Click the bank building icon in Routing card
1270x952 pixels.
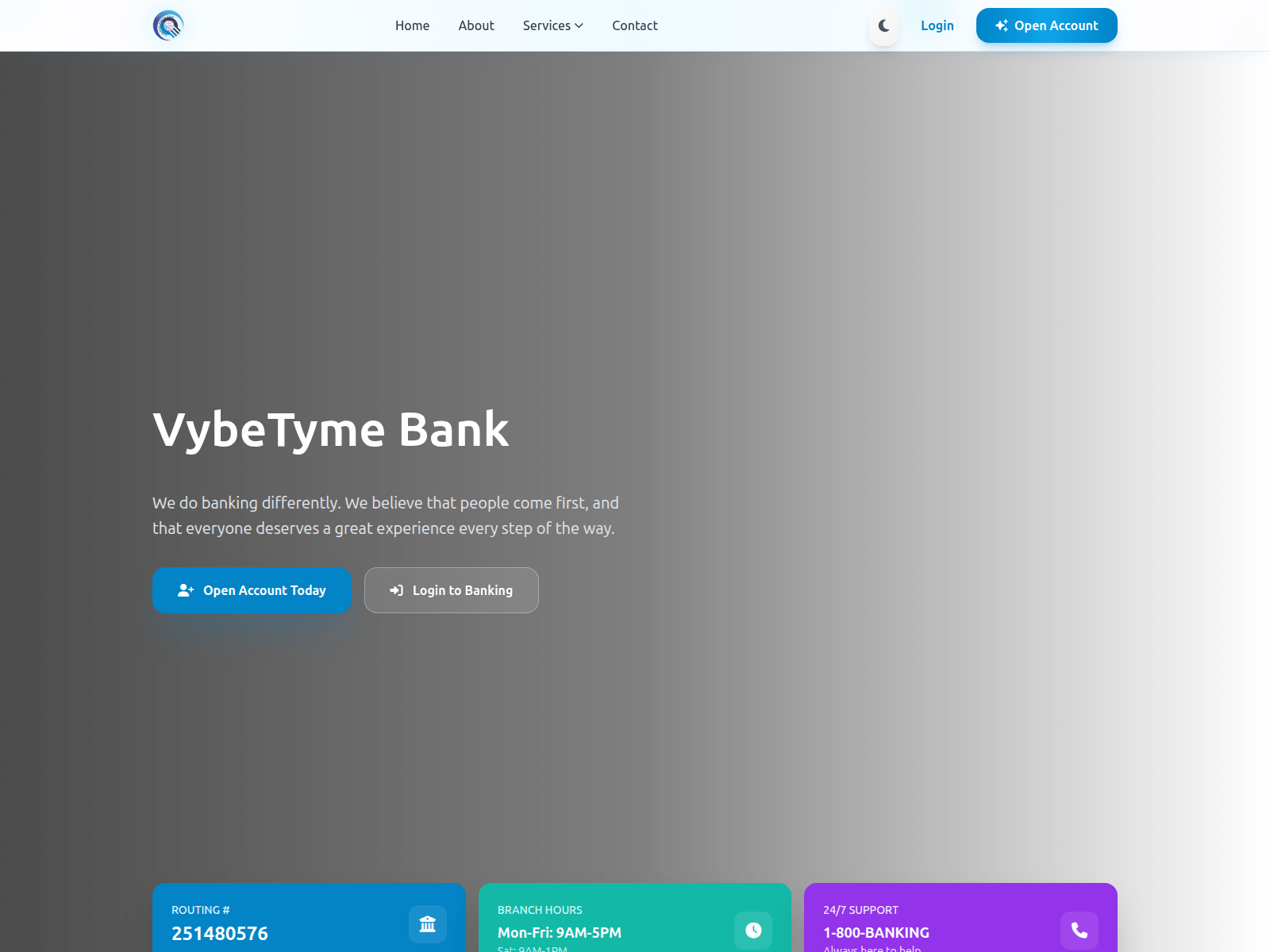pos(428,924)
